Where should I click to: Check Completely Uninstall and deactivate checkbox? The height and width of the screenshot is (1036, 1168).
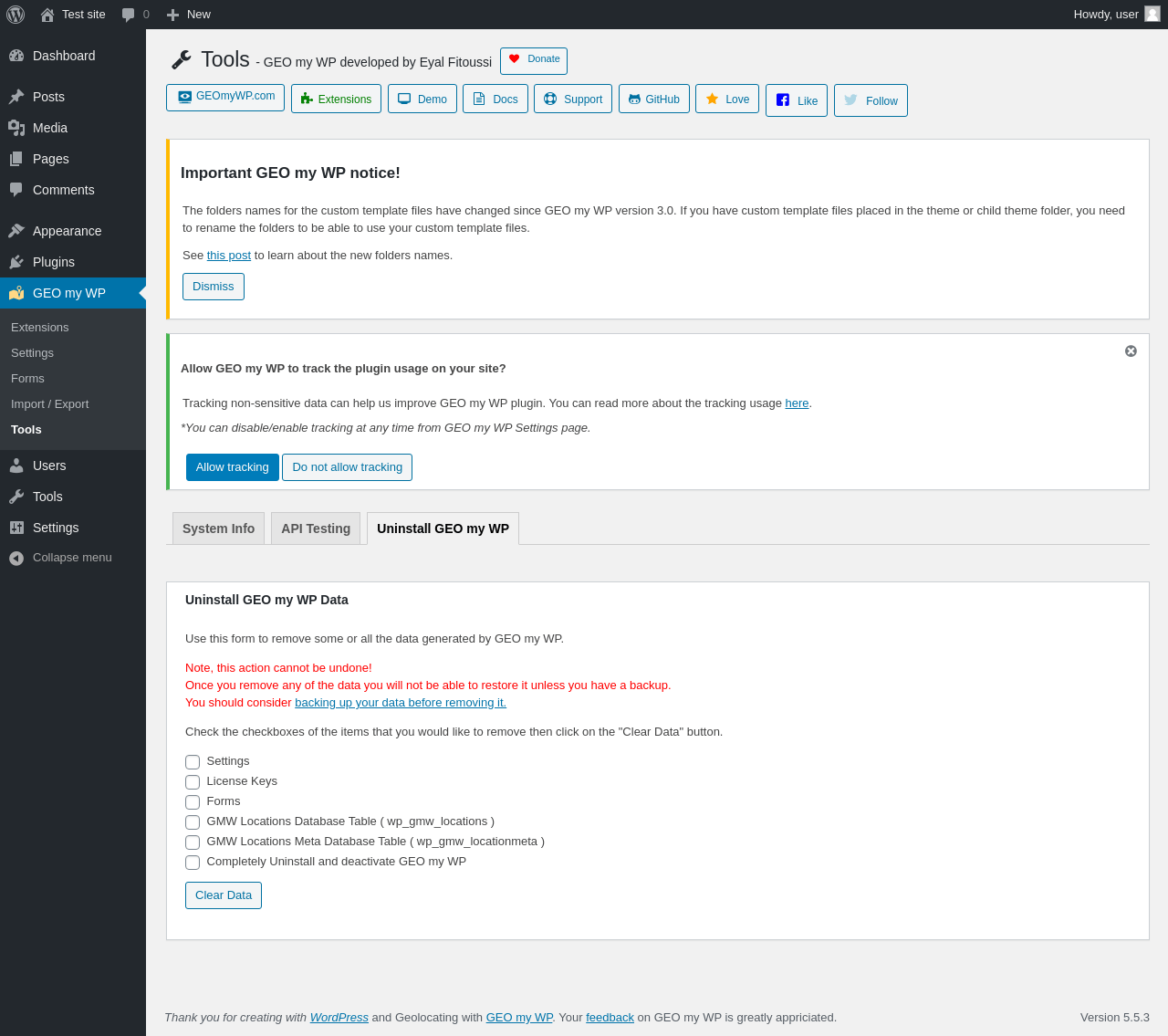(193, 863)
